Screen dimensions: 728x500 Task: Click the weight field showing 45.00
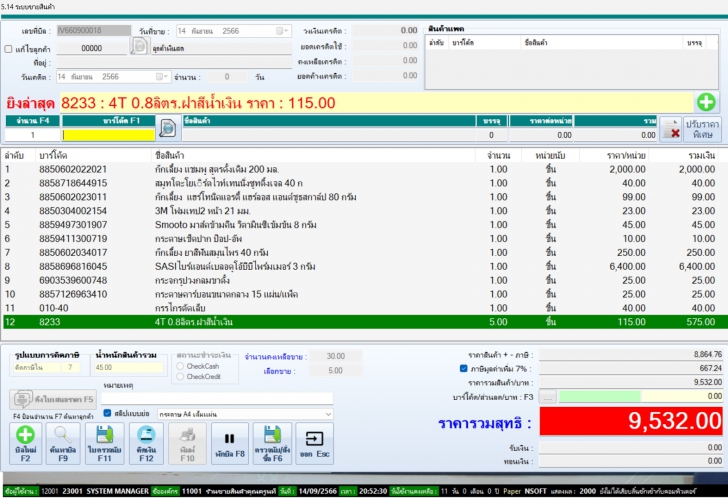click(x=129, y=367)
